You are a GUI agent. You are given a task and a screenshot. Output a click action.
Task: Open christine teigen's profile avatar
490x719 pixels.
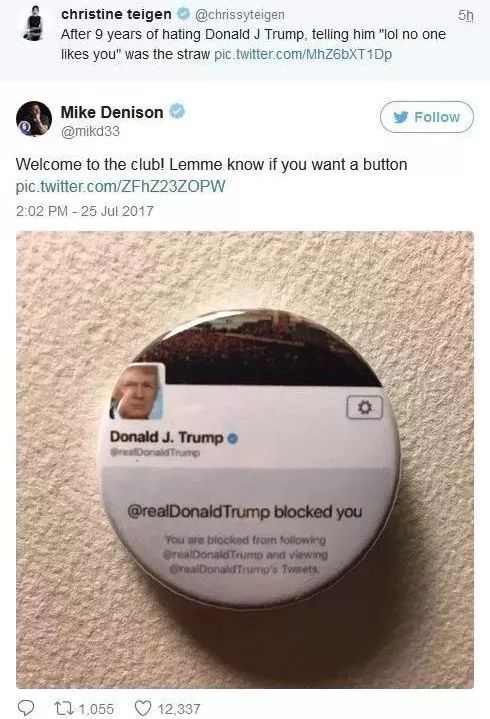click(33, 23)
